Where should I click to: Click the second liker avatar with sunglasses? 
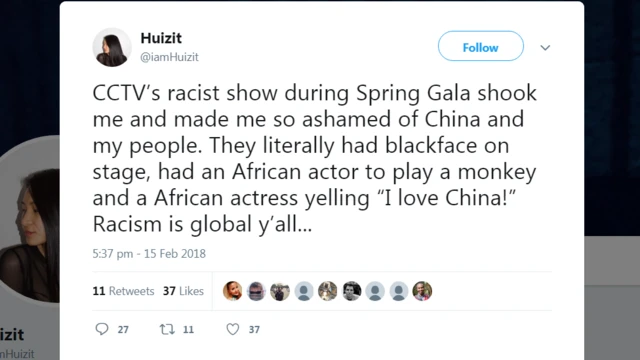click(x=256, y=291)
